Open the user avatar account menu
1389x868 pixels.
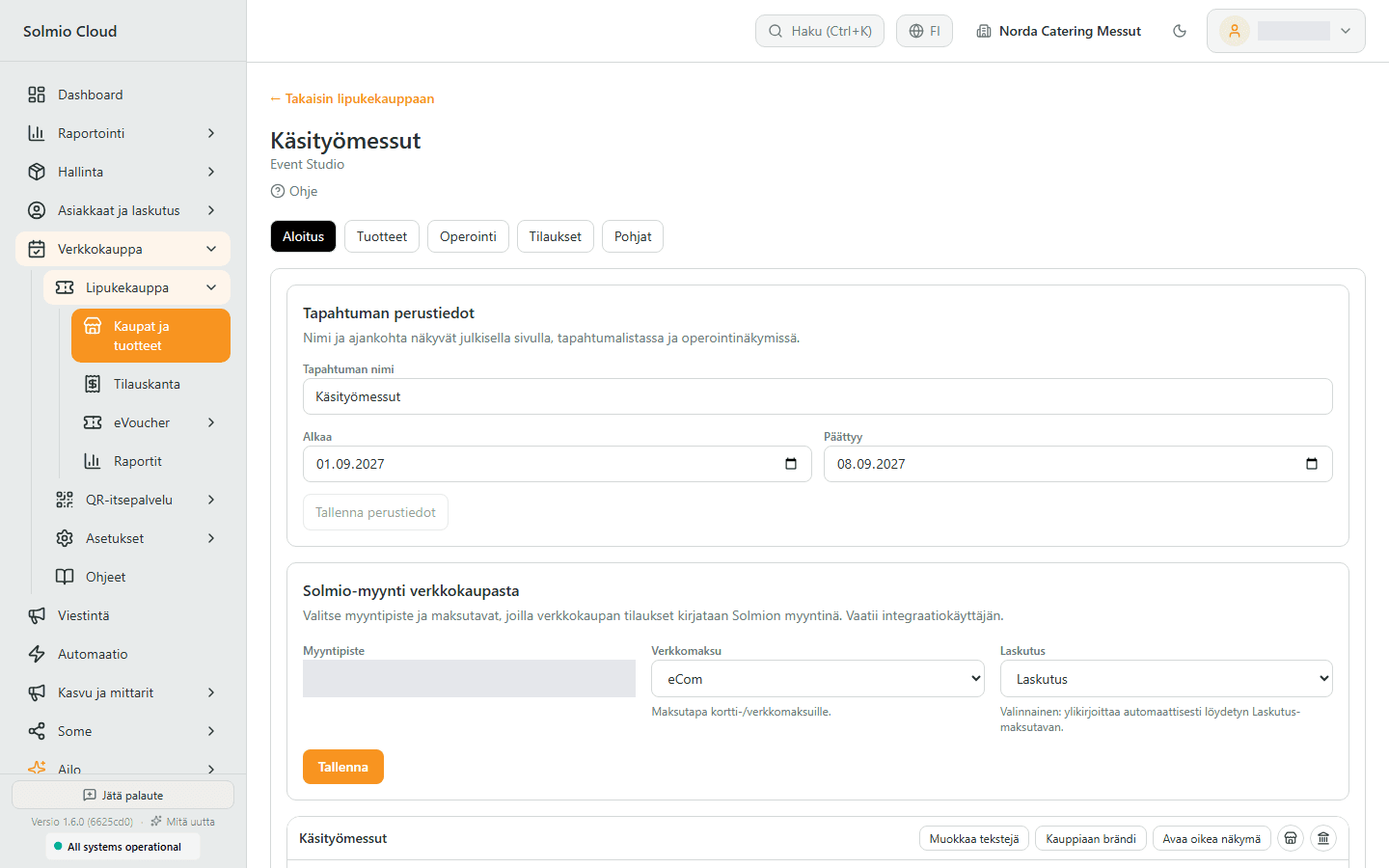(1286, 31)
